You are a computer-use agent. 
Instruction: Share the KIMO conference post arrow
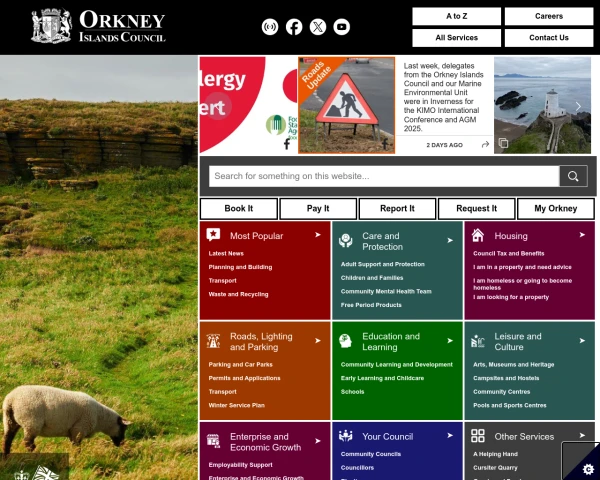coord(485,144)
